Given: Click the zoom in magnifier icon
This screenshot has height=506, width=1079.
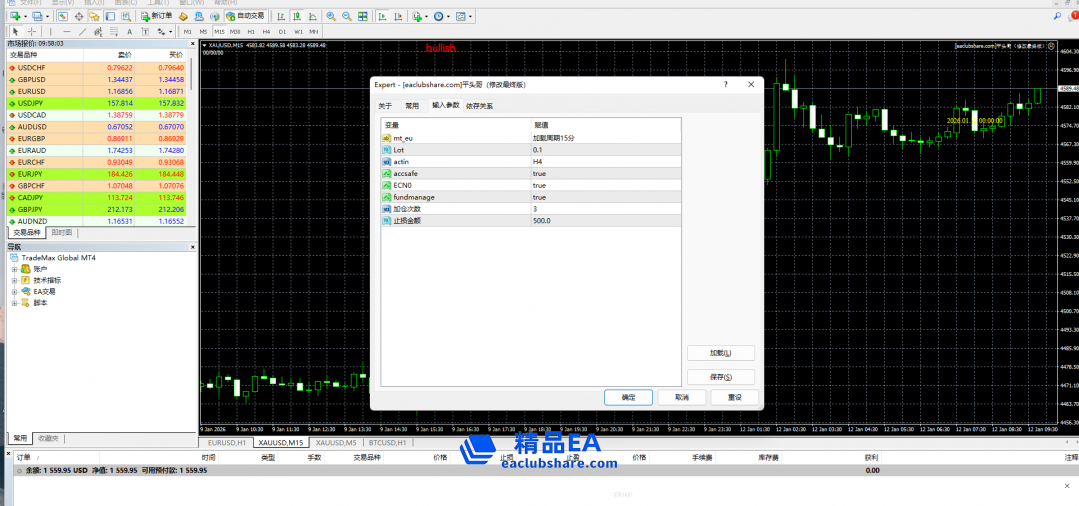Looking at the screenshot, I should coord(333,16).
